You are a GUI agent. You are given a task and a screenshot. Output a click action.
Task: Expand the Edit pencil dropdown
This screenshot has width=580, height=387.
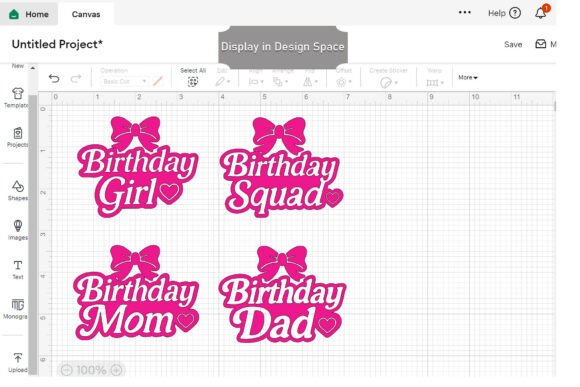[x=223, y=81]
